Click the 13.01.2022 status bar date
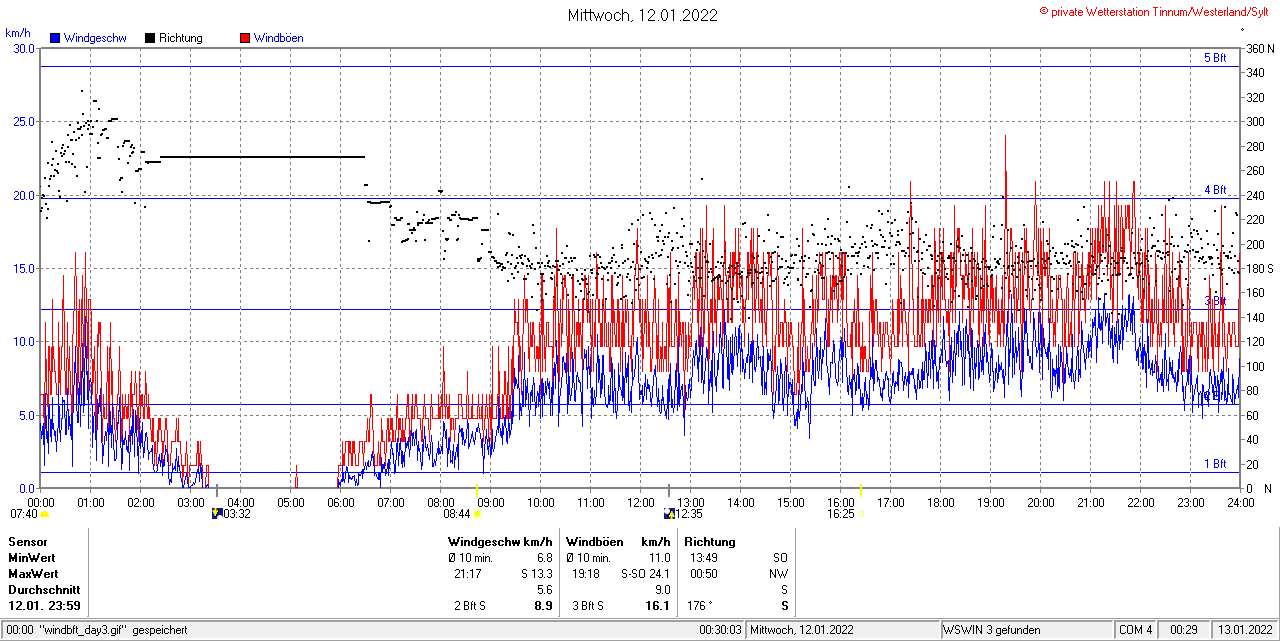This screenshot has width=1280, height=641. click(x=1244, y=630)
